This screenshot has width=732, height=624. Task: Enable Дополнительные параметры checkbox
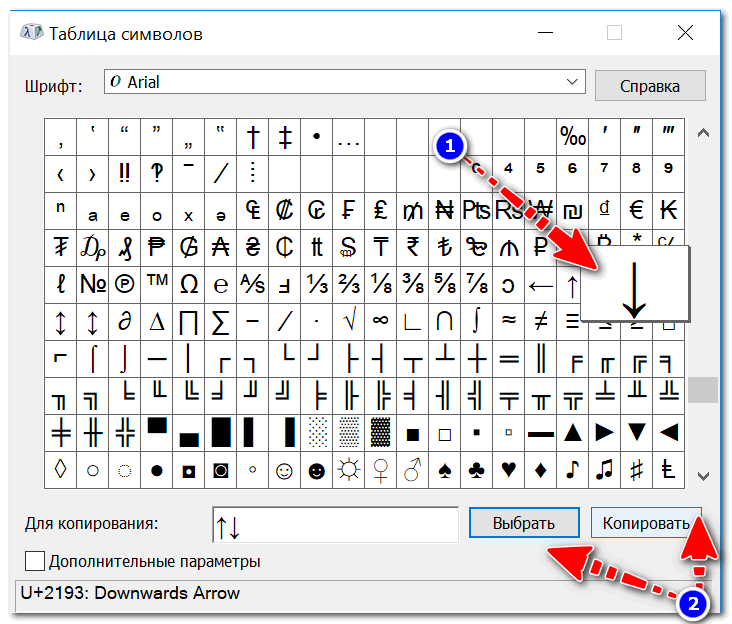(35, 561)
